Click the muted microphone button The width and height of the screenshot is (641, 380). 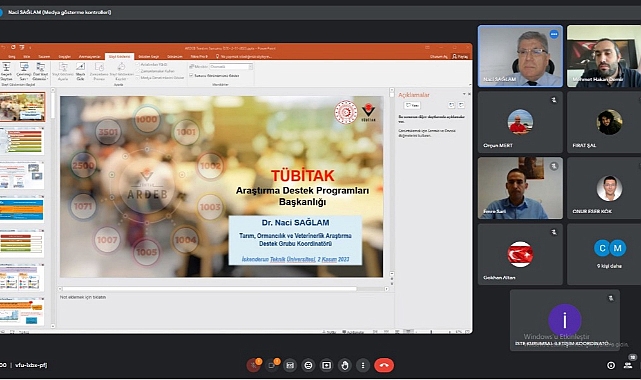coord(253,365)
